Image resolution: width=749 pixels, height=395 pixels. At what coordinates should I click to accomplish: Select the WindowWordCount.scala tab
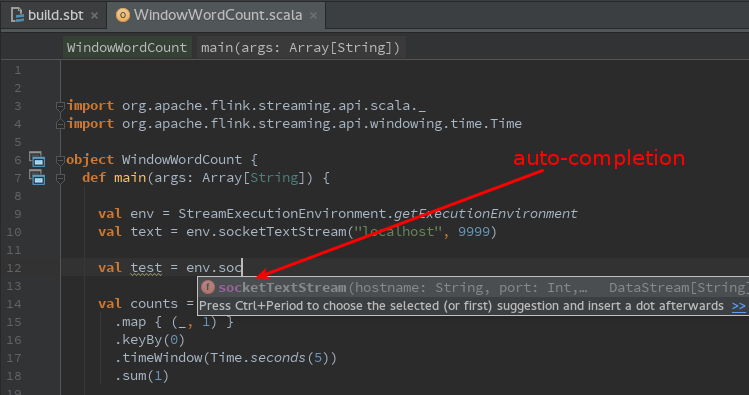[216, 15]
